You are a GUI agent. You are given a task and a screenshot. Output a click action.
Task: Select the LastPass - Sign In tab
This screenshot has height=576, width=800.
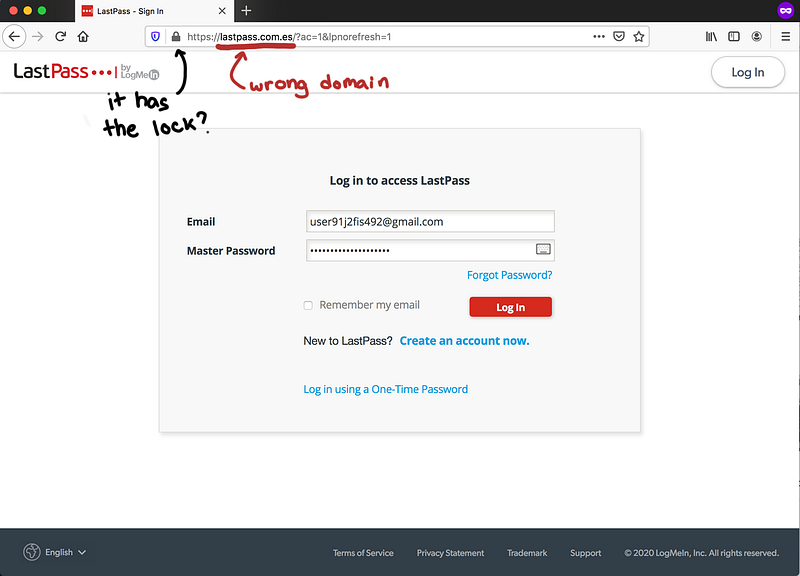[155, 11]
